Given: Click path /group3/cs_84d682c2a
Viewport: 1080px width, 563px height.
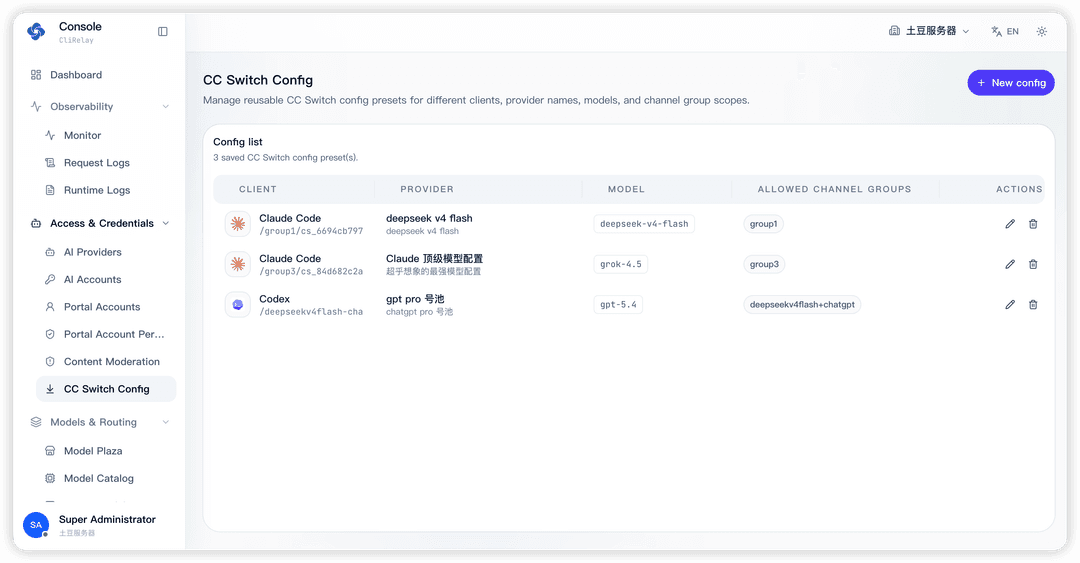Looking at the screenshot, I should (x=311, y=272).
